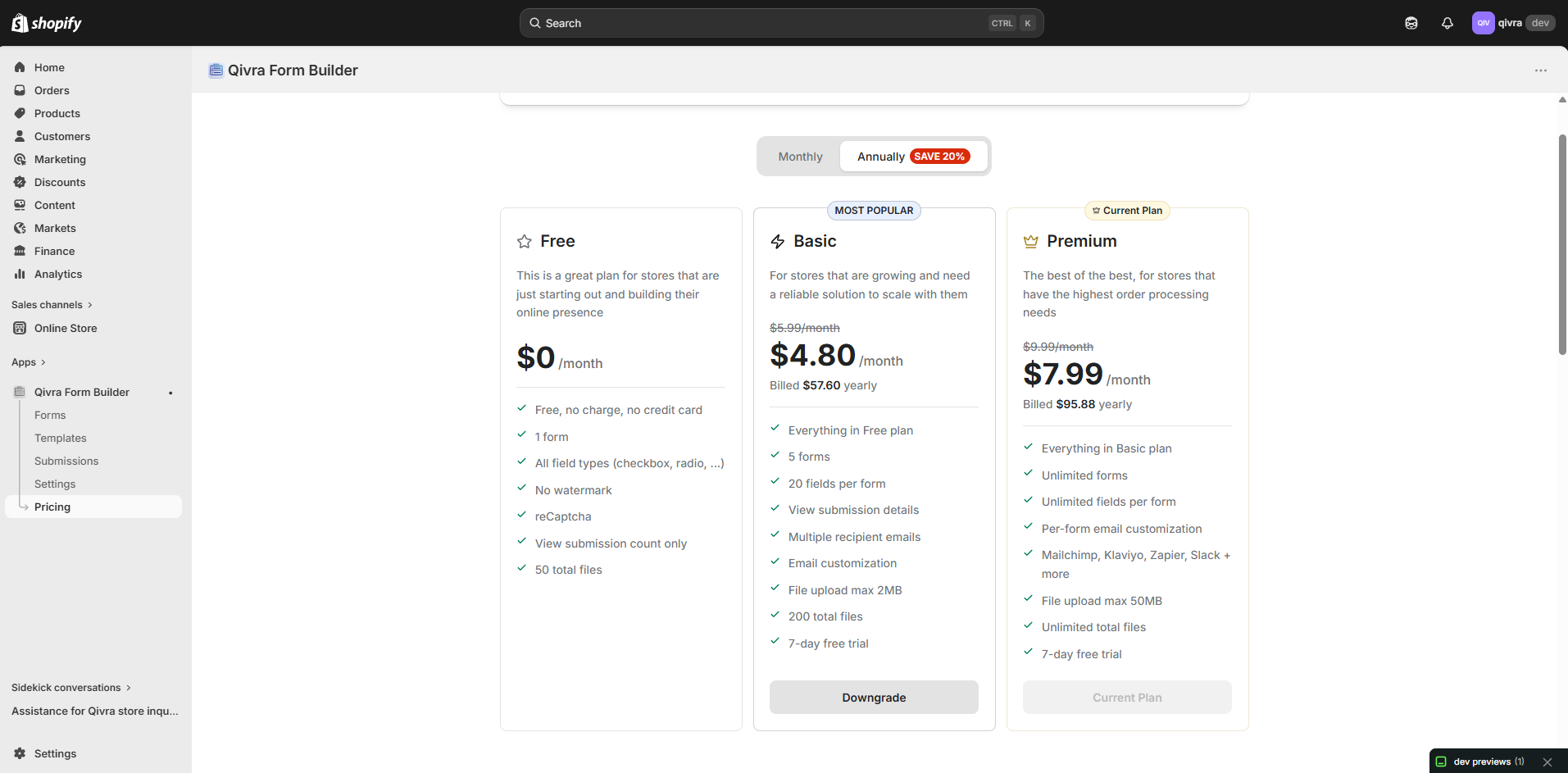Click 'Unlimited forms' feature text
The image size is (1568, 773).
coord(1084,475)
